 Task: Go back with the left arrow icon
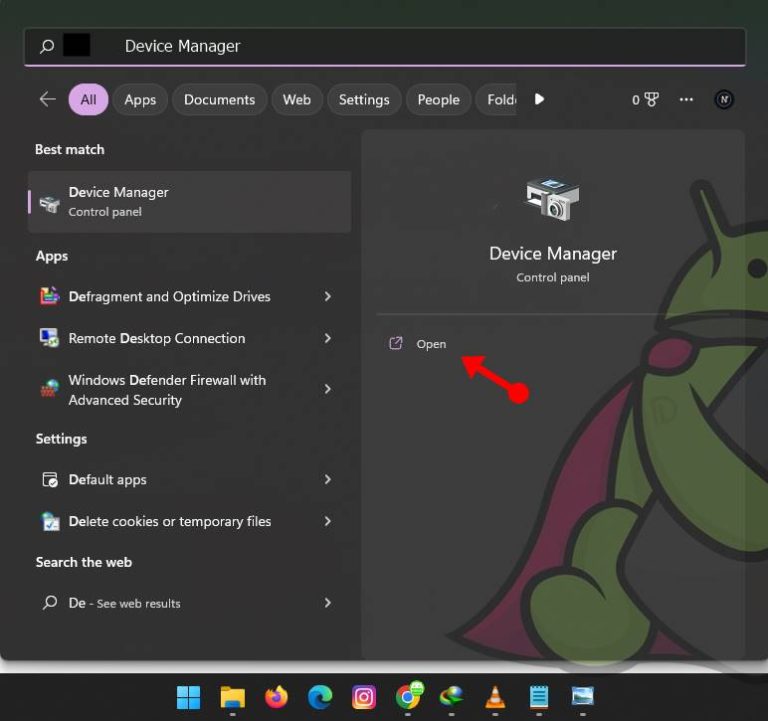click(48, 99)
